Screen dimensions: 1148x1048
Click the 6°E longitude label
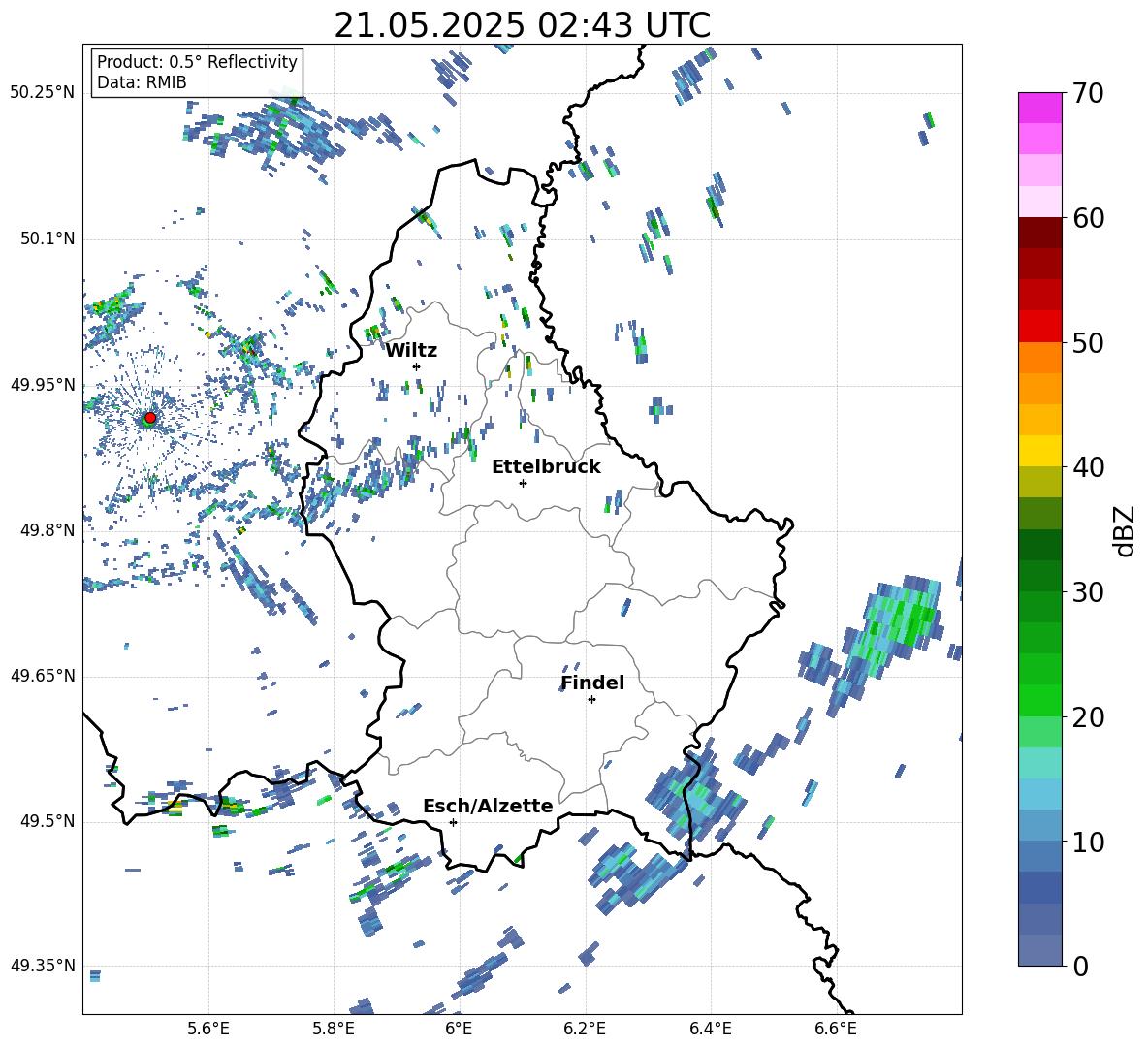(x=459, y=1030)
